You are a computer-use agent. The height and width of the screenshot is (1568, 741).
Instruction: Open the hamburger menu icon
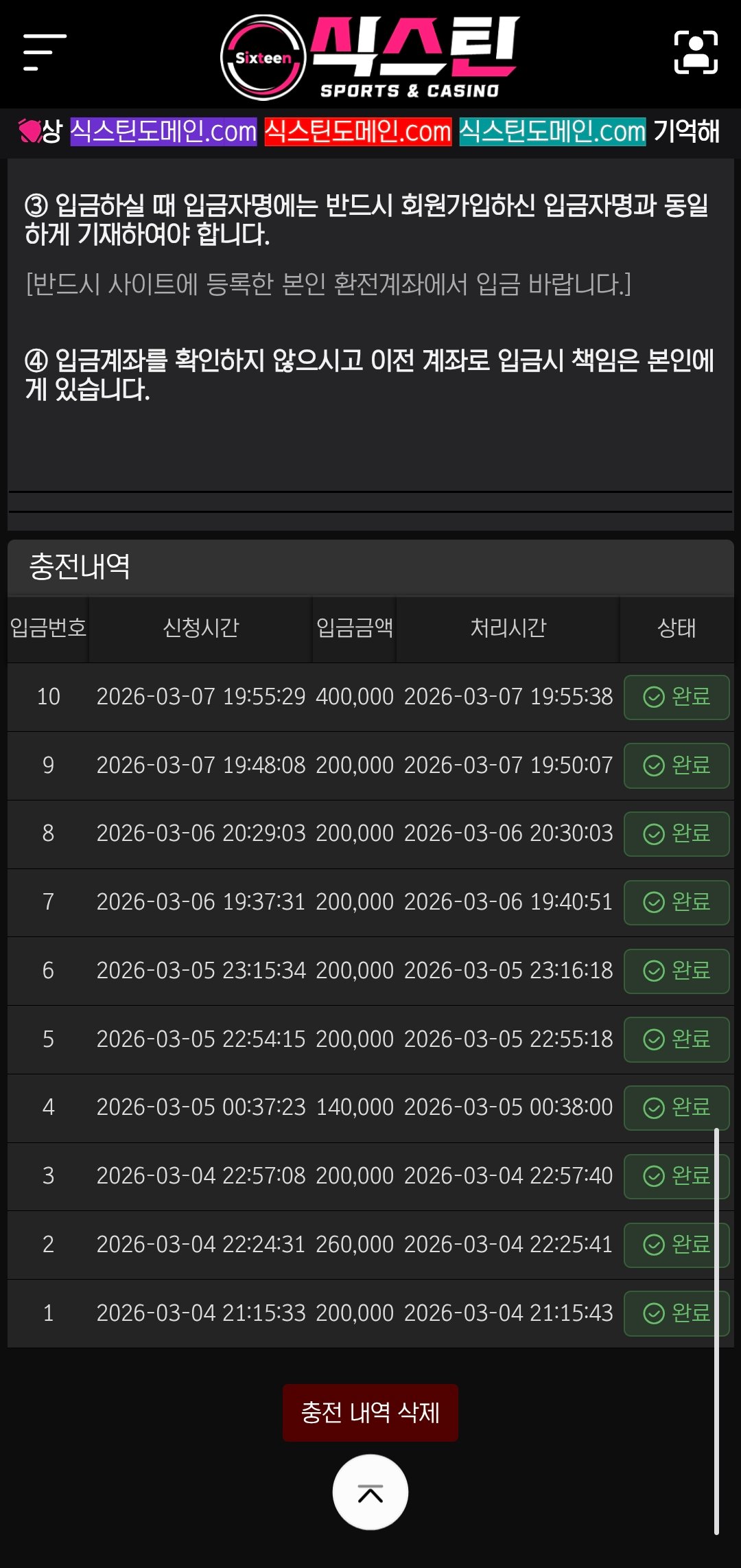point(45,52)
